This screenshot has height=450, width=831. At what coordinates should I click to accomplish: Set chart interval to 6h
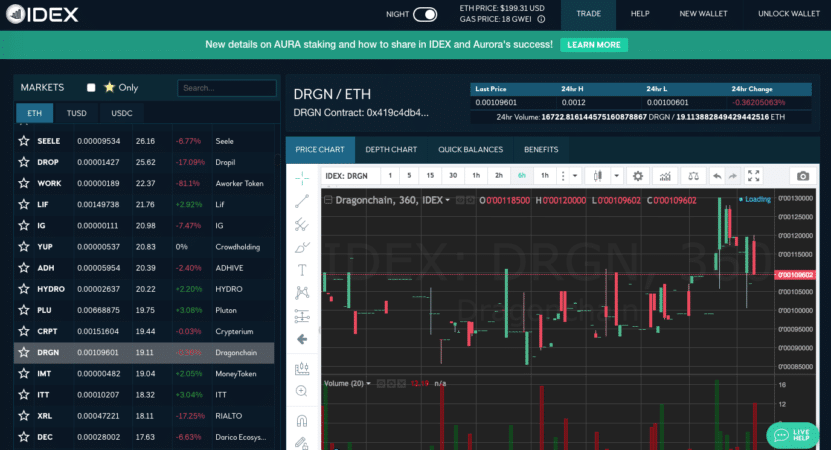pos(521,175)
